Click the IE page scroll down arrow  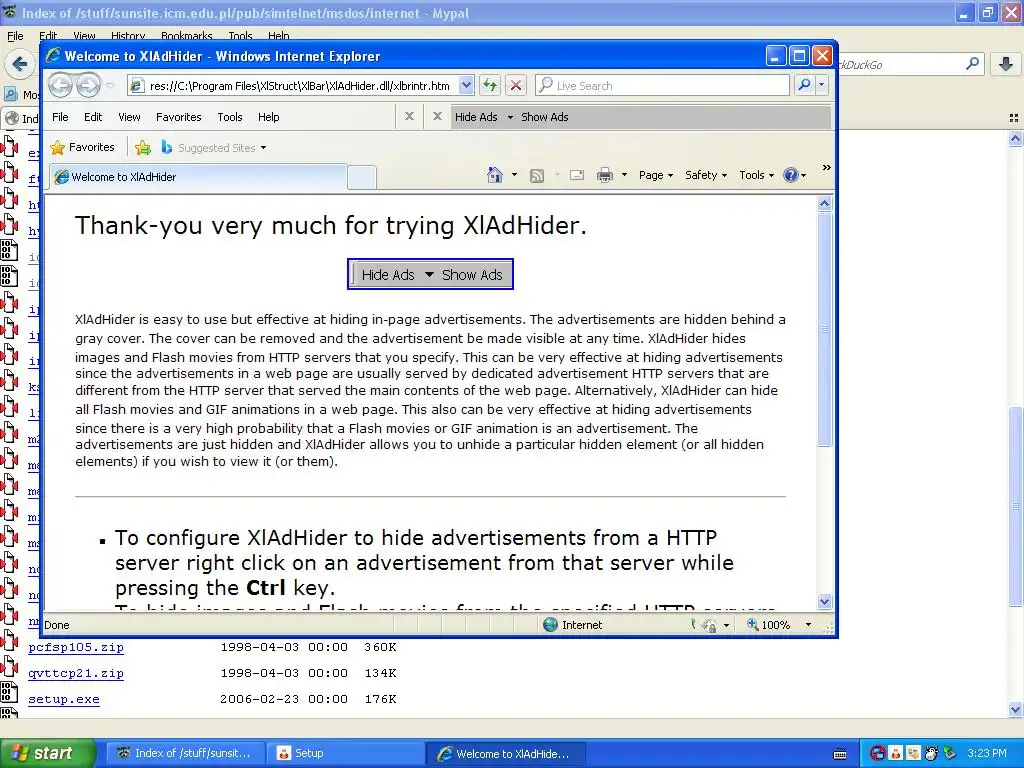click(x=824, y=601)
